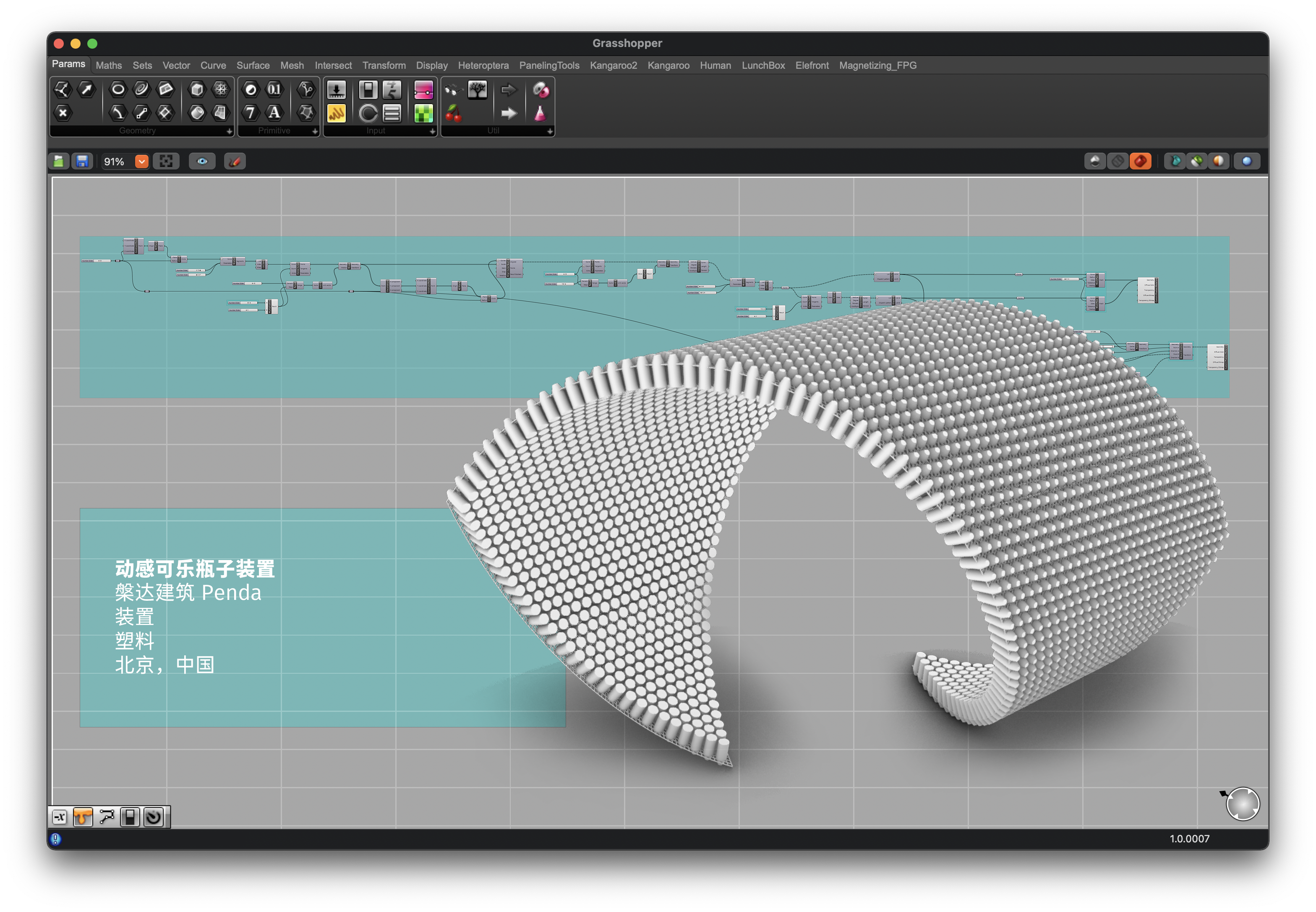Select the Text parameter 'A' icon

pyautogui.click(x=274, y=112)
